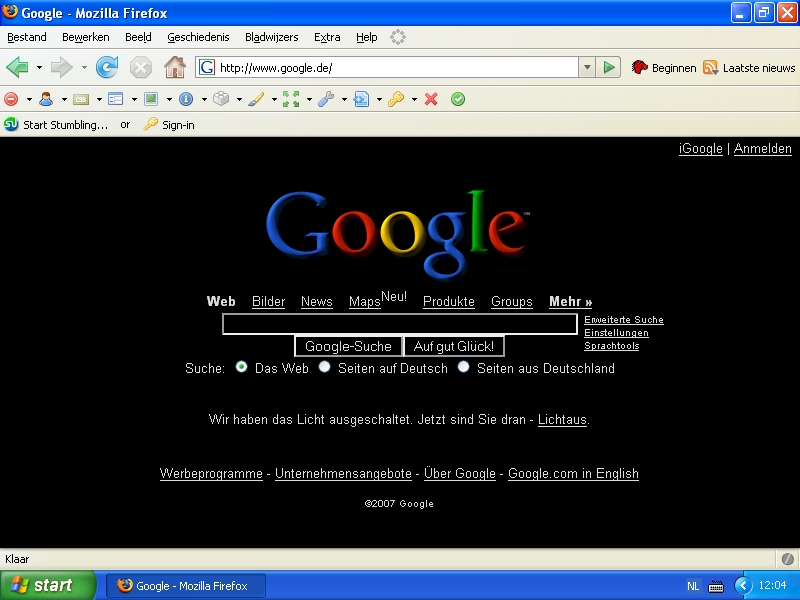
Task: Expand hidden tray icons with the taskbar arrow
Action: pos(743,585)
